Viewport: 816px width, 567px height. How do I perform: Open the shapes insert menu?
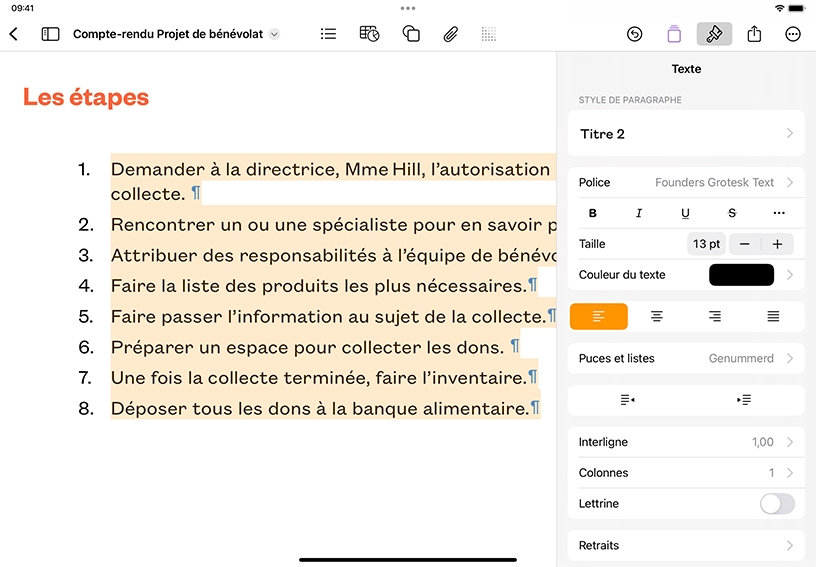[x=411, y=34]
